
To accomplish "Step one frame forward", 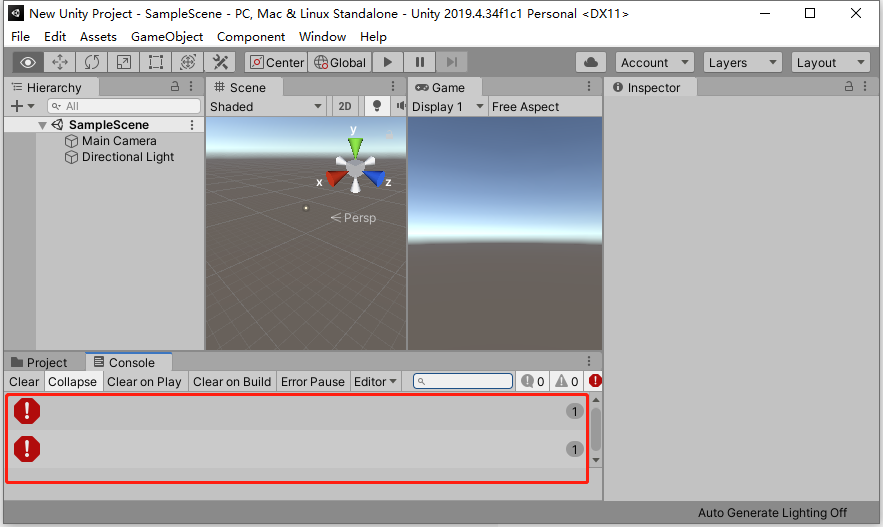I will [452, 62].
